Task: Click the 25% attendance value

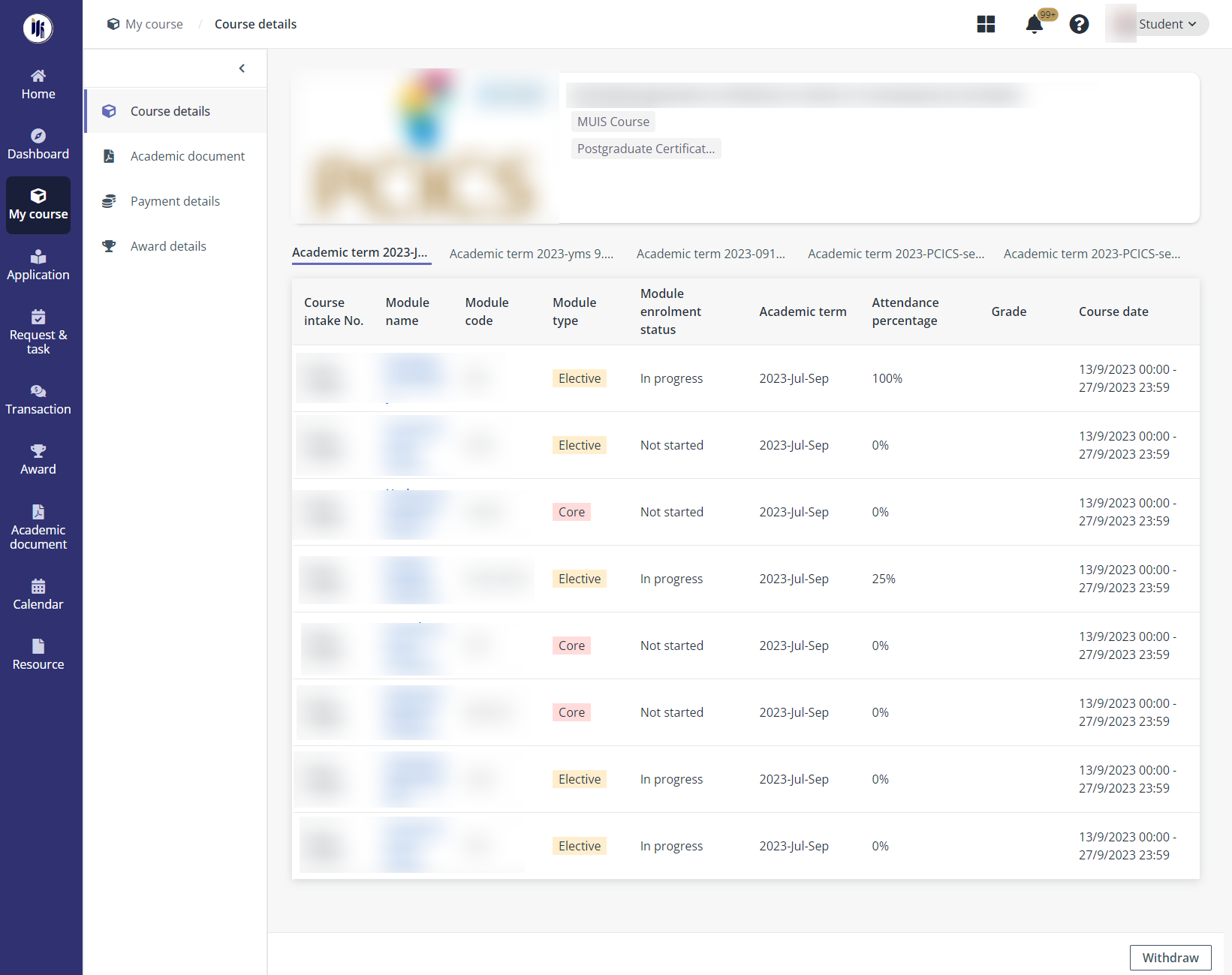Action: 884,579
